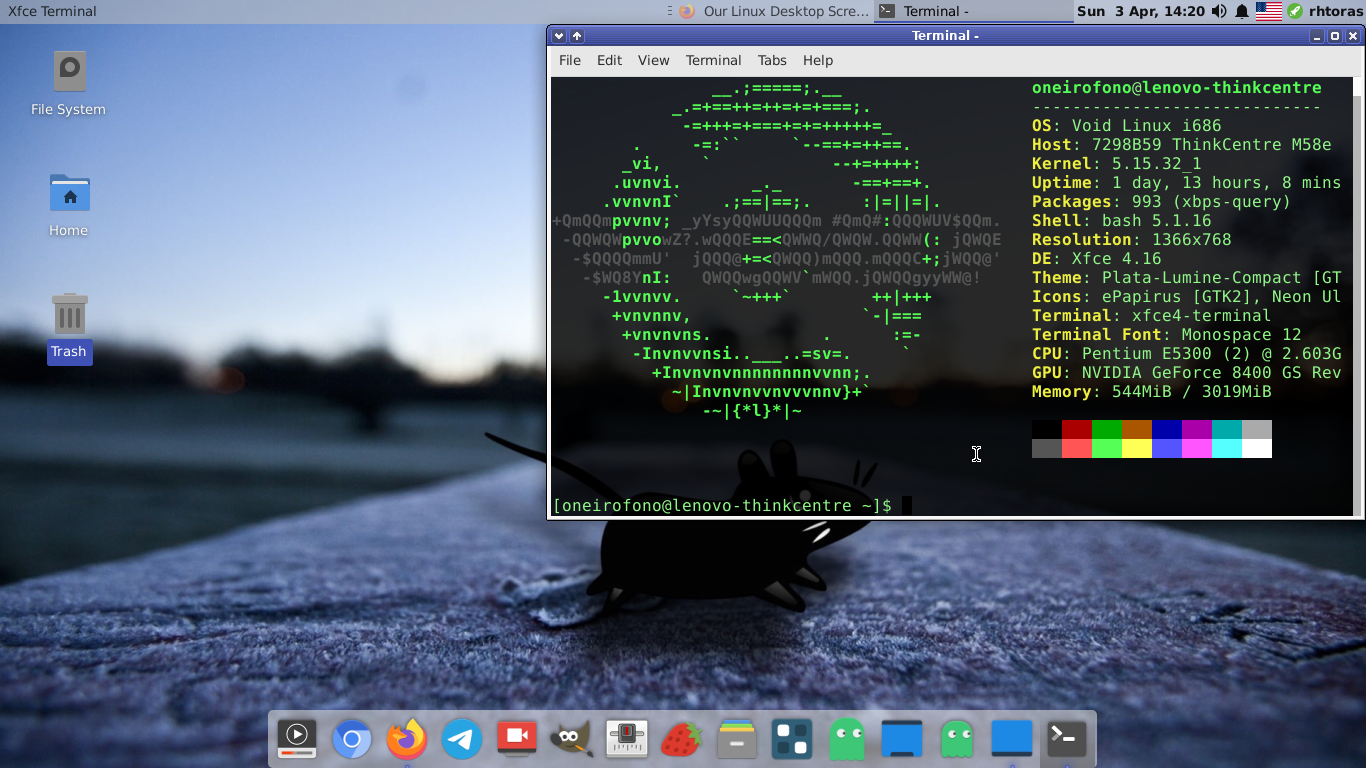Maximize the Terminal window

[x=1335, y=36]
